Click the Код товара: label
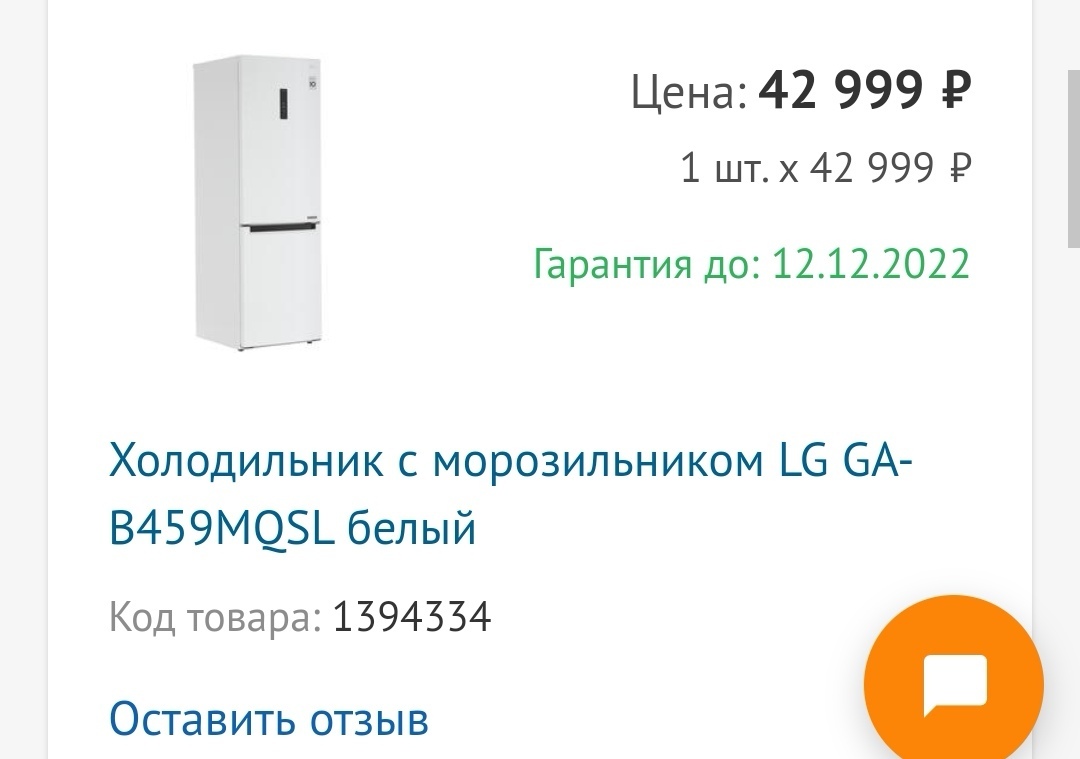Image resolution: width=1080 pixels, height=759 pixels. tap(214, 617)
